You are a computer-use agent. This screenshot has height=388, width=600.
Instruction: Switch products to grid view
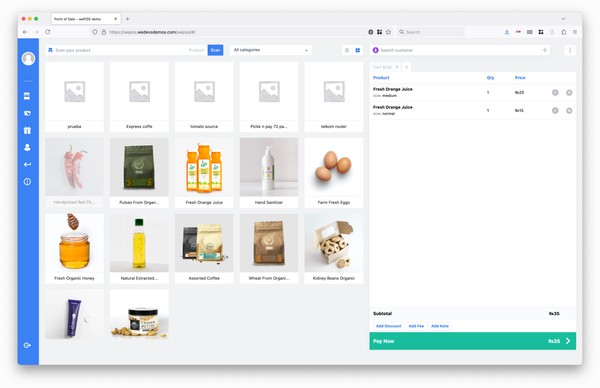tap(358, 50)
